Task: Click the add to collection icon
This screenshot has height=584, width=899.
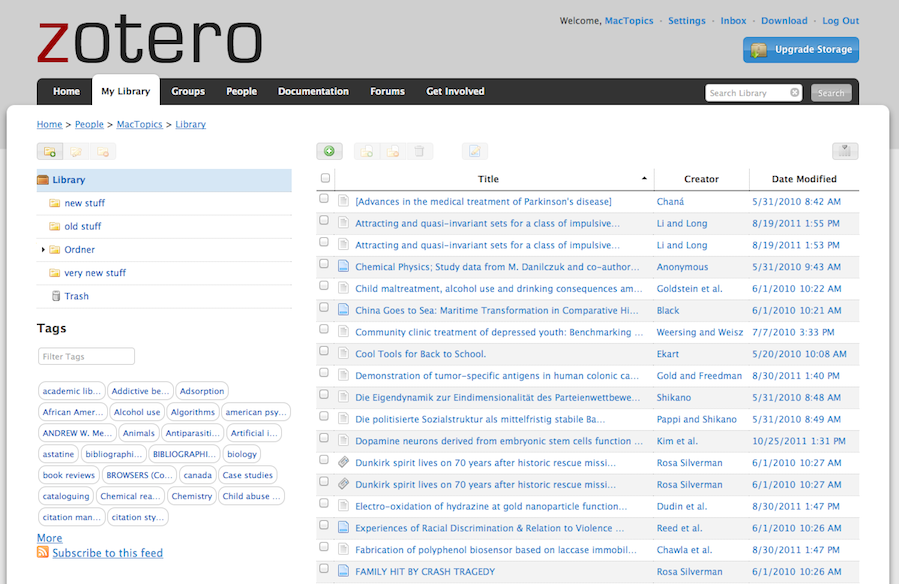Action: pos(367,151)
